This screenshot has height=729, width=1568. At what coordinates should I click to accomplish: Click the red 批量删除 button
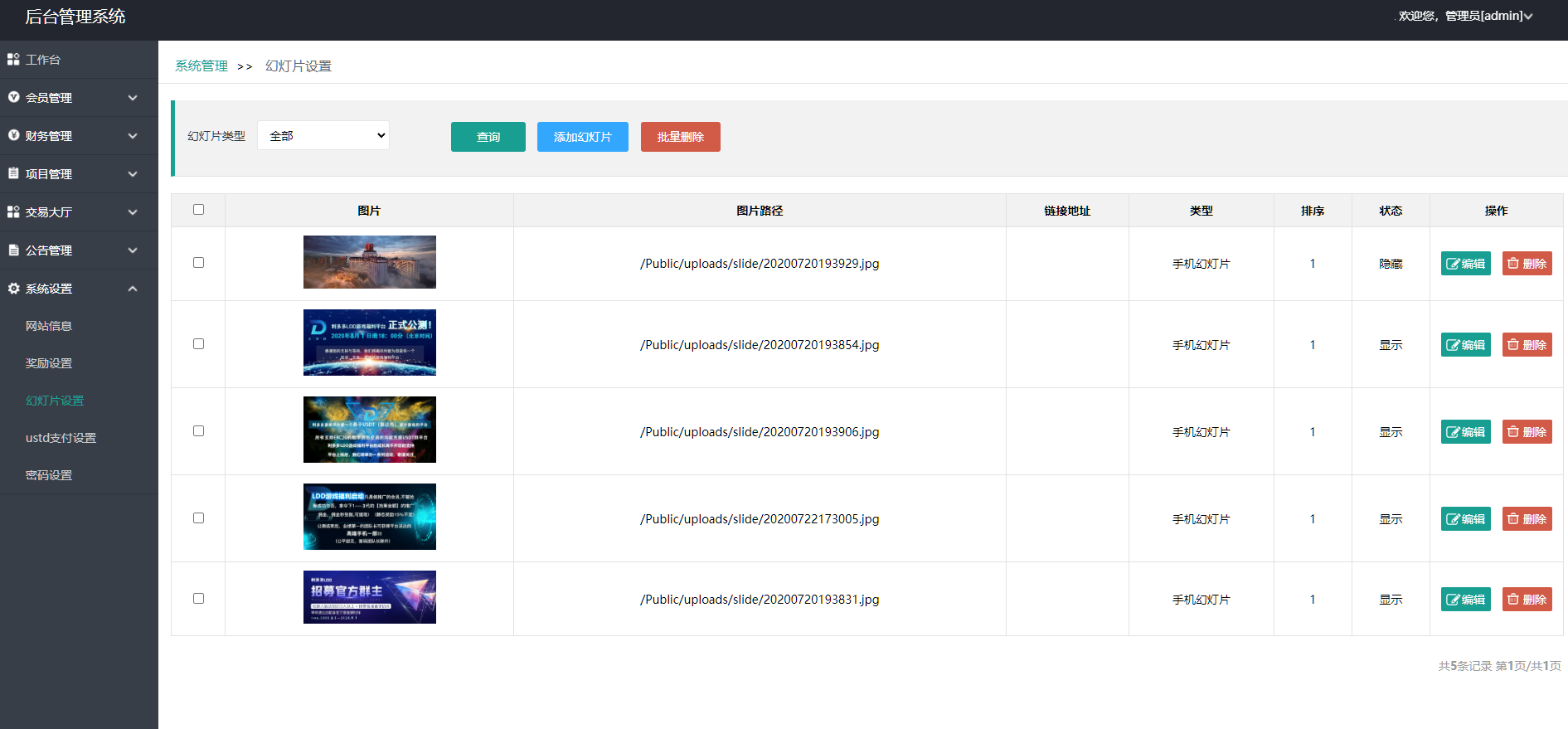tap(680, 137)
